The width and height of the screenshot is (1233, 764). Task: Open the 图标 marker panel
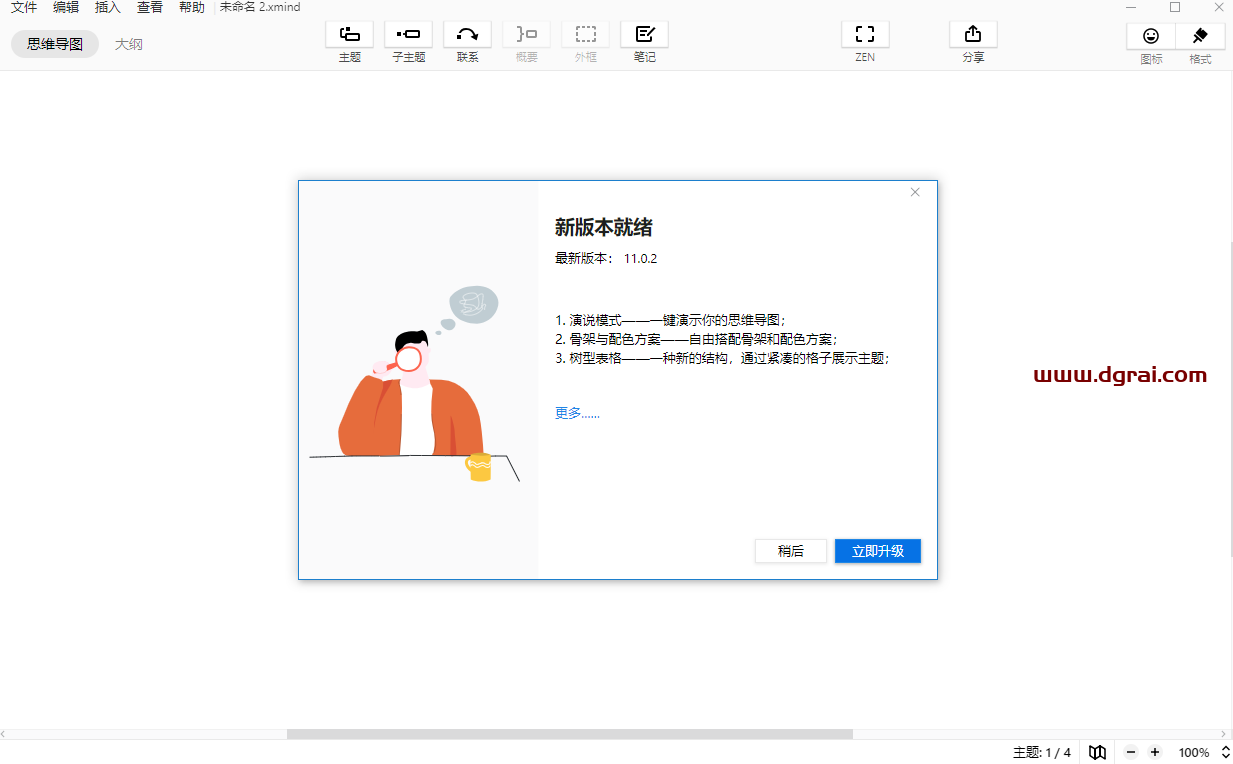pyautogui.click(x=1151, y=36)
